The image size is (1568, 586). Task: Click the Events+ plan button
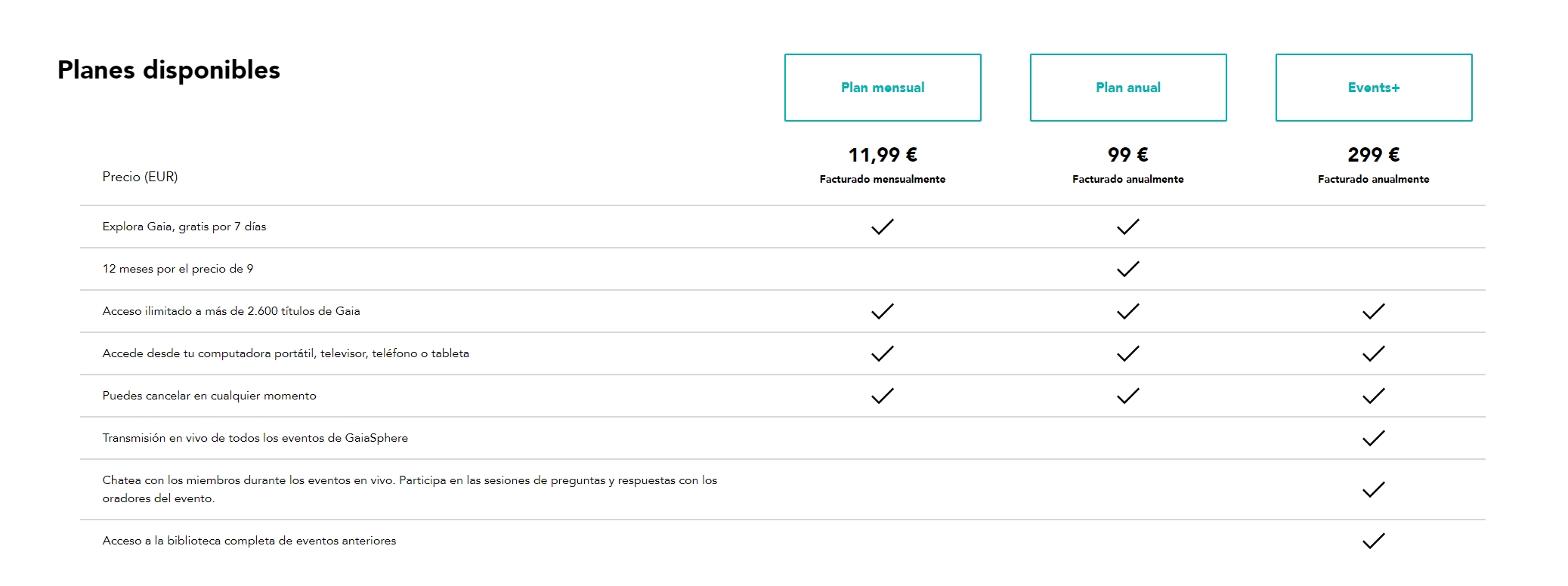click(x=1374, y=88)
